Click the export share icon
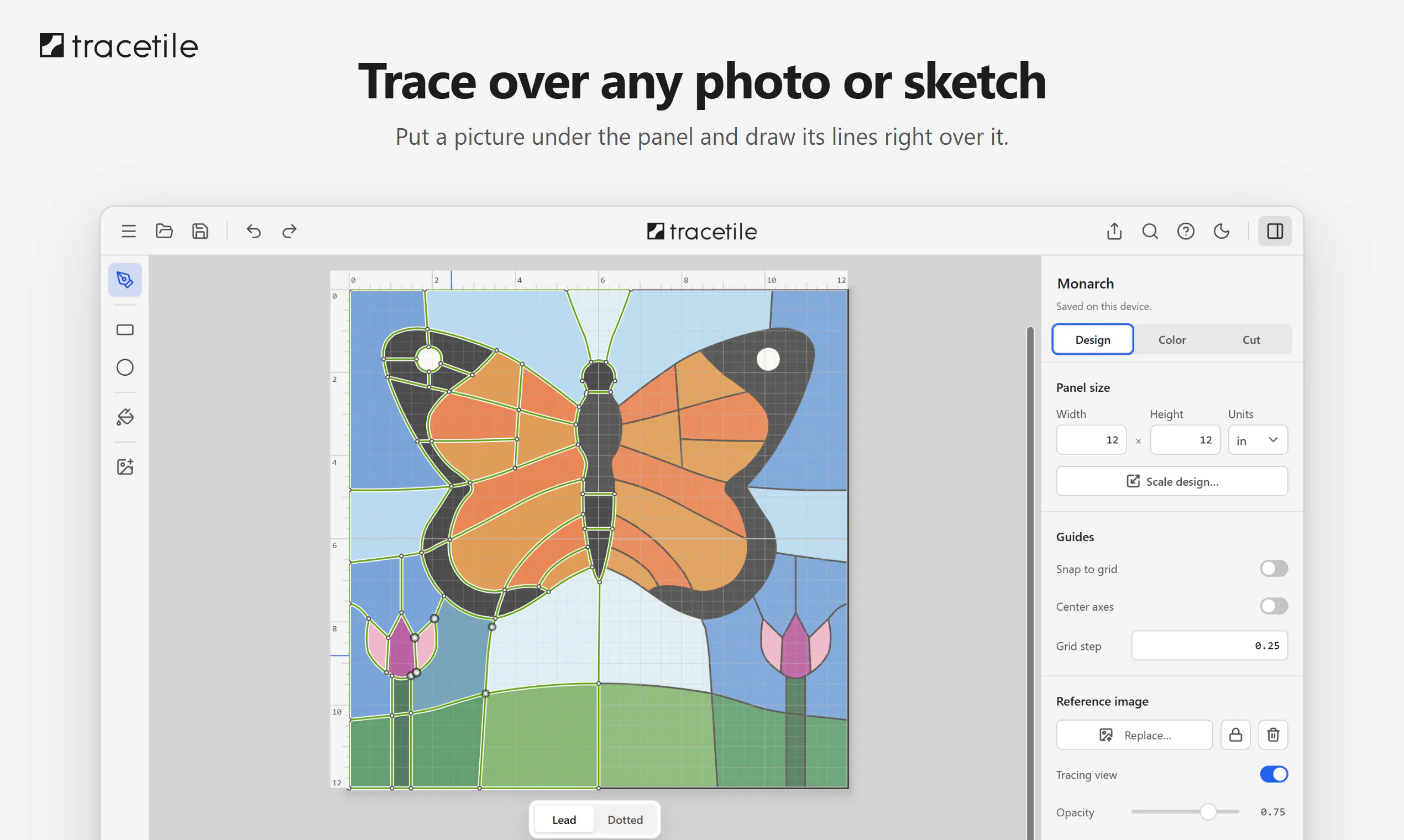 [x=1114, y=231]
